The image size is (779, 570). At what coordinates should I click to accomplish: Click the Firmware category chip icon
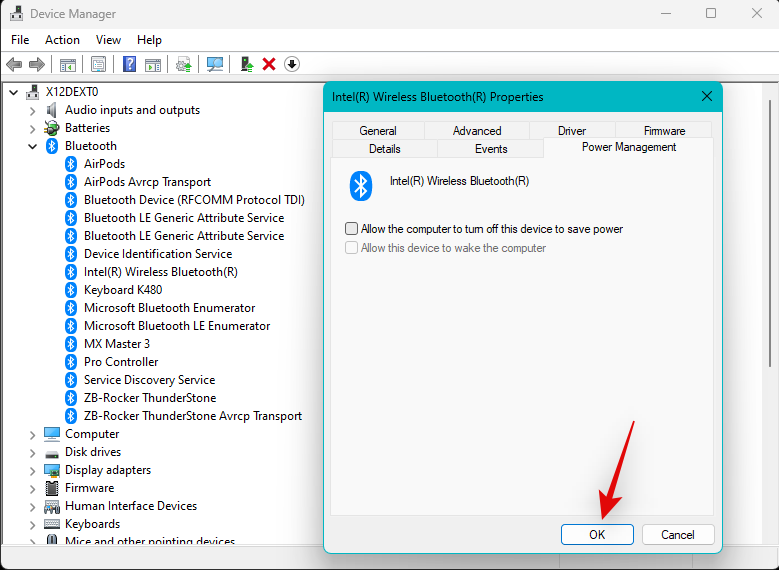[52, 488]
